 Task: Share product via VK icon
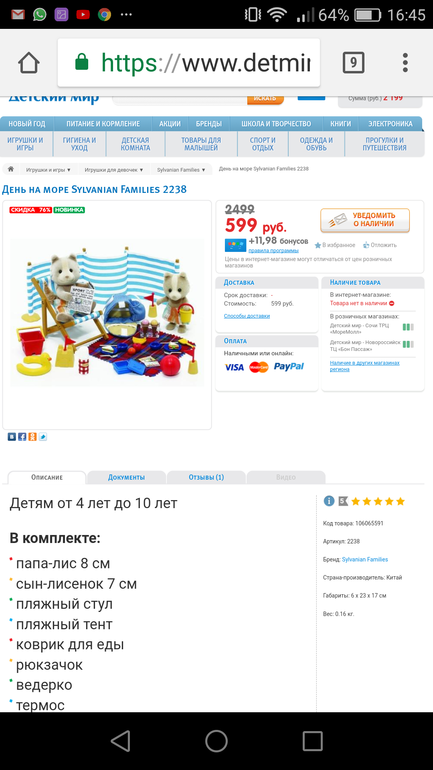point(12,437)
